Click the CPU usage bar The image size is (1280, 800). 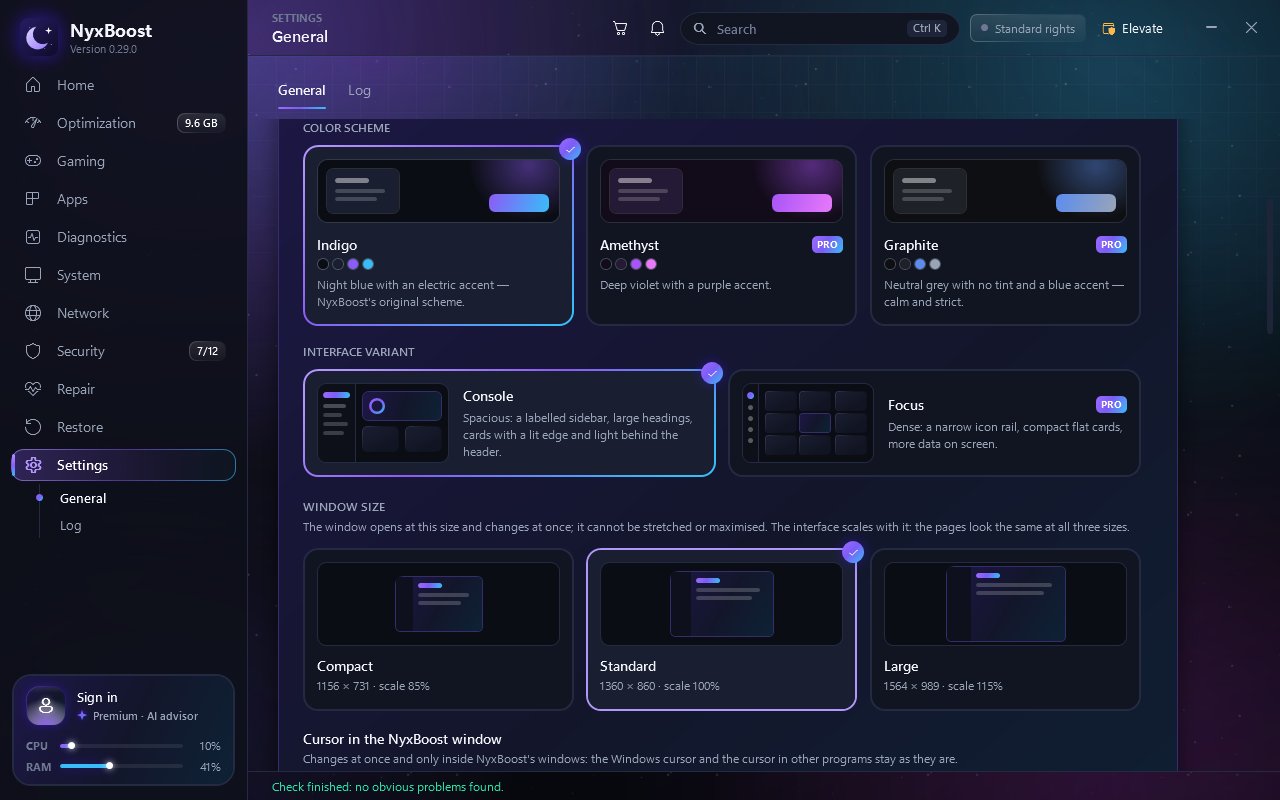(121, 746)
